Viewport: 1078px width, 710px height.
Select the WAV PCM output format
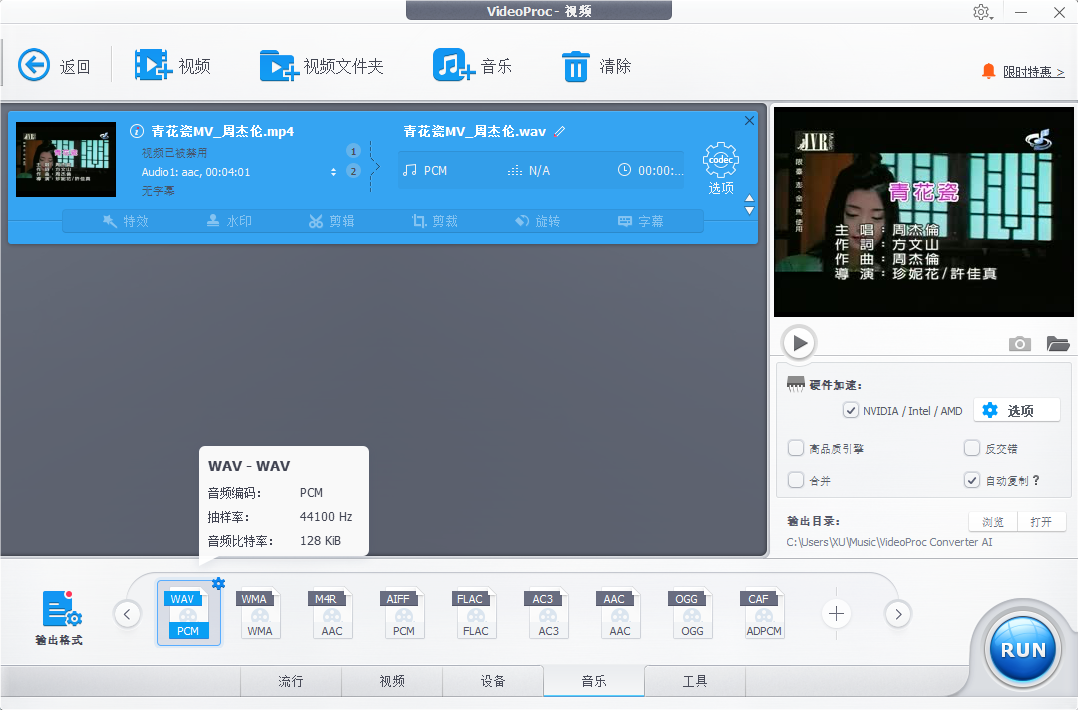click(x=188, y=613)
